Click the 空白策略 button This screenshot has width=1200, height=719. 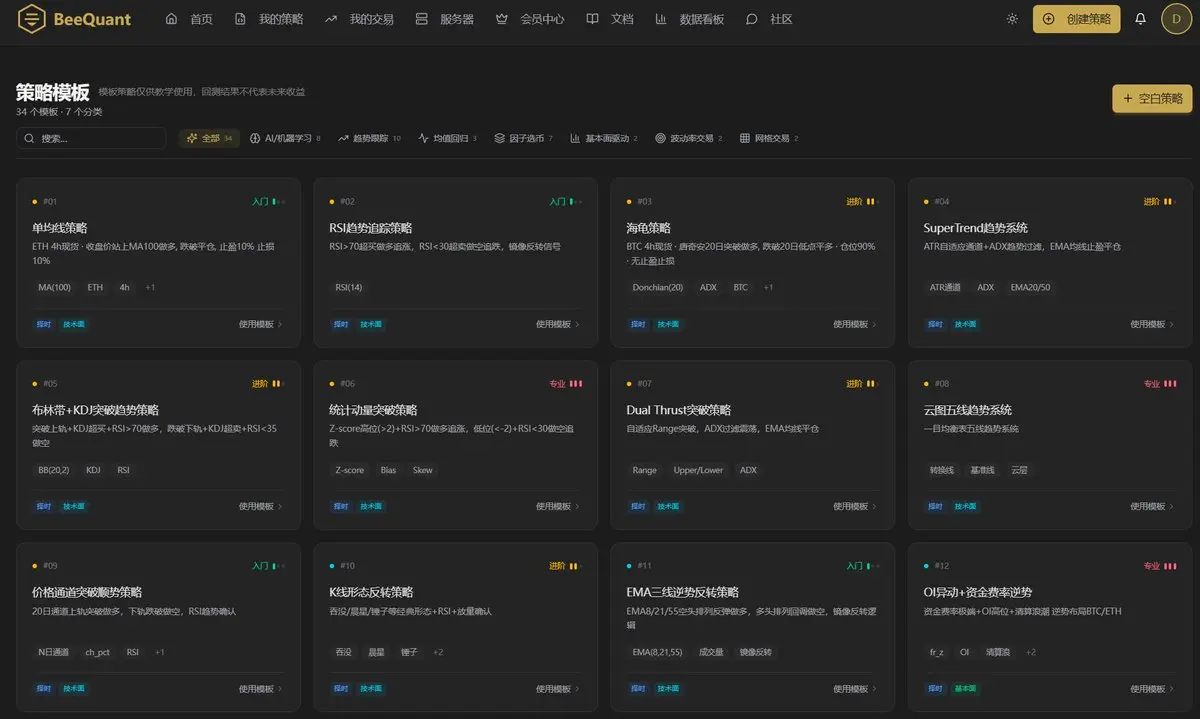point(1152,99)
